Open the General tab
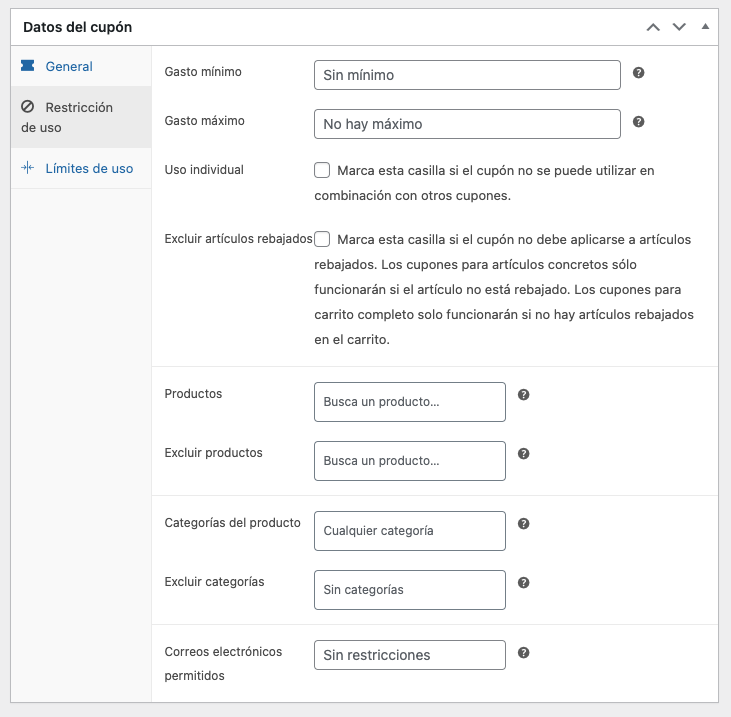This screenshot has height=717, width=731. click(x=68, y=67)
